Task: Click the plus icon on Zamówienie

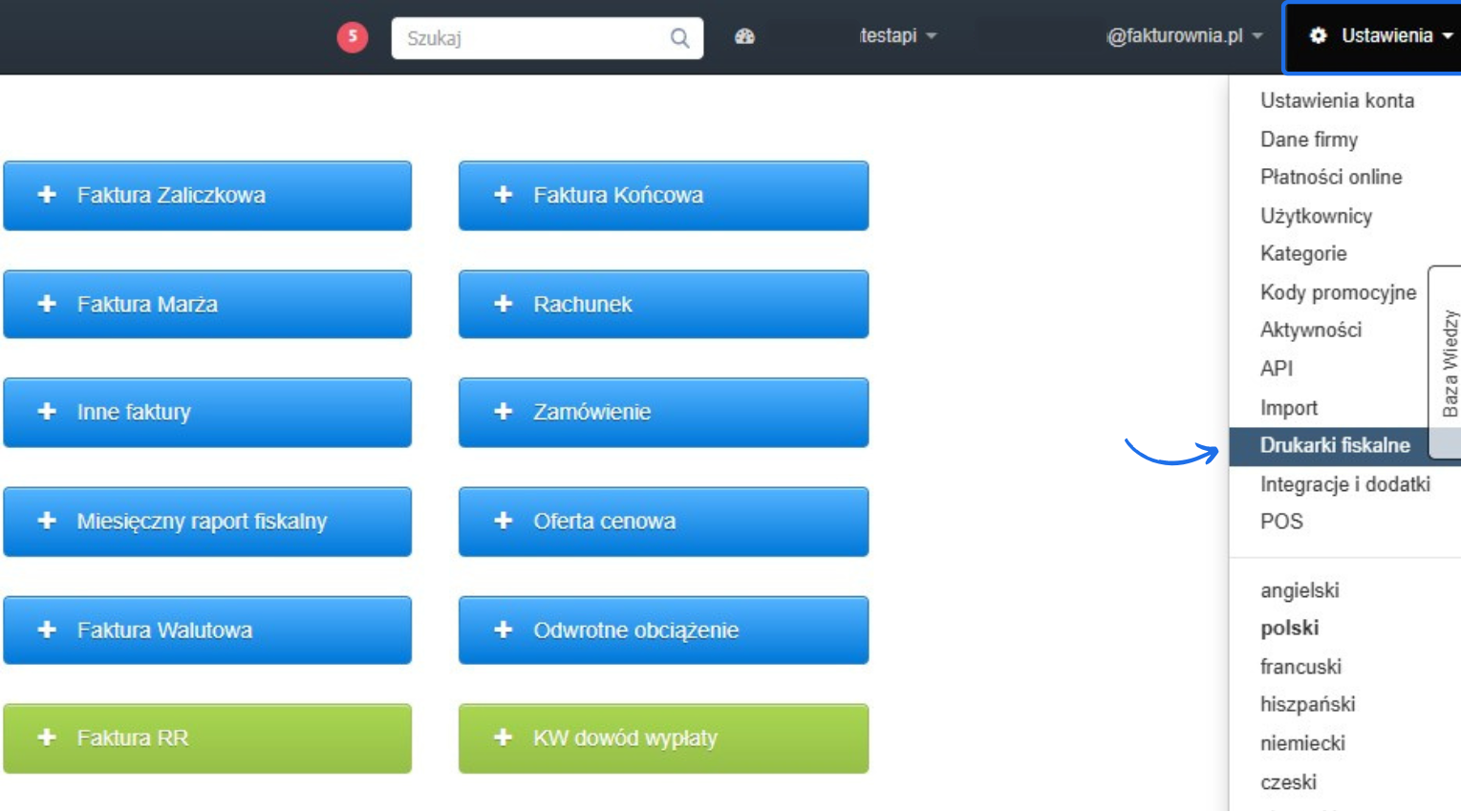Action: tap(503, 412)
